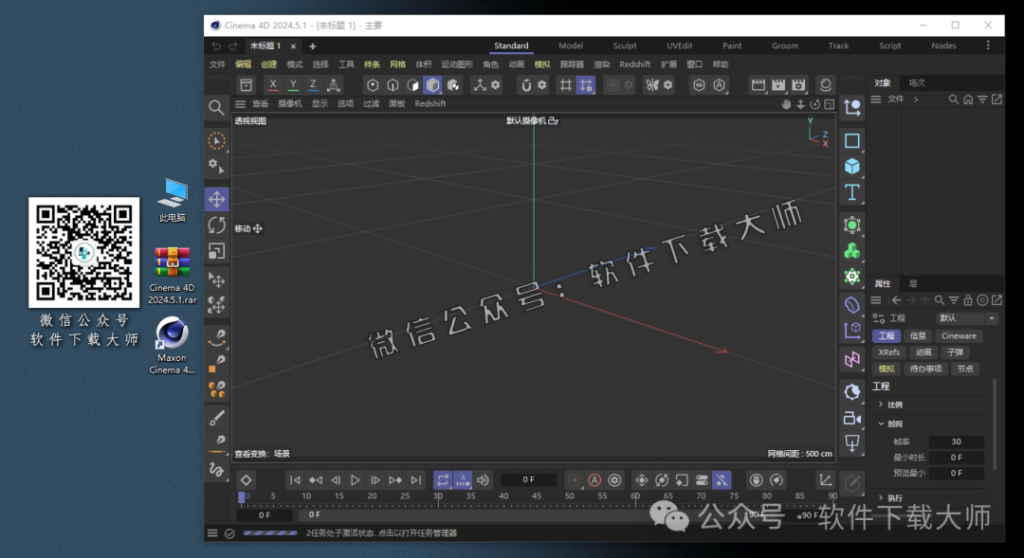Viewport: 1024px width, 558px height.
Task: Switch to the Sculpt layout tab
Action: [x=624, y=46]
